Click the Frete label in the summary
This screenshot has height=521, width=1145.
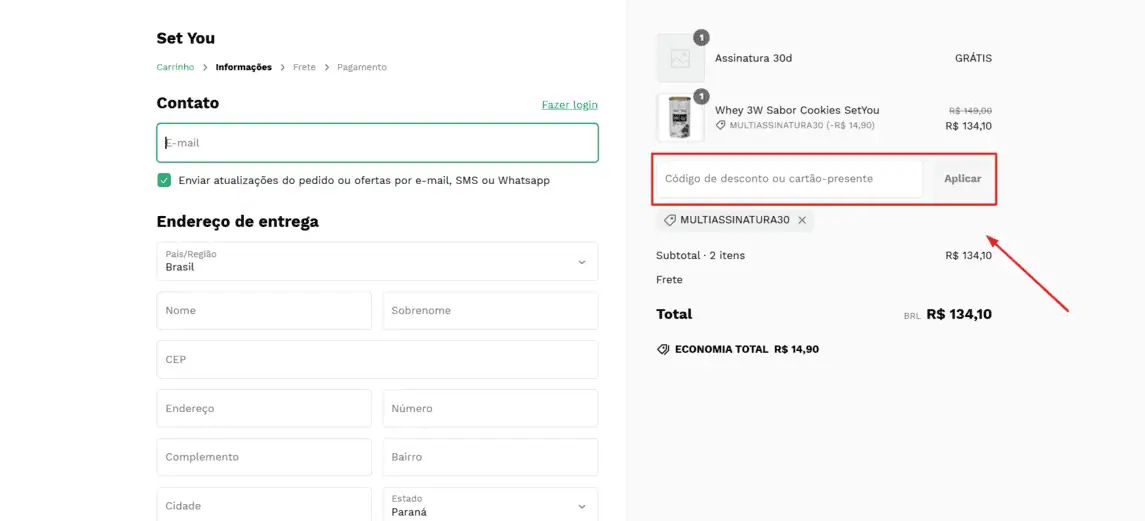click(670, 280)
